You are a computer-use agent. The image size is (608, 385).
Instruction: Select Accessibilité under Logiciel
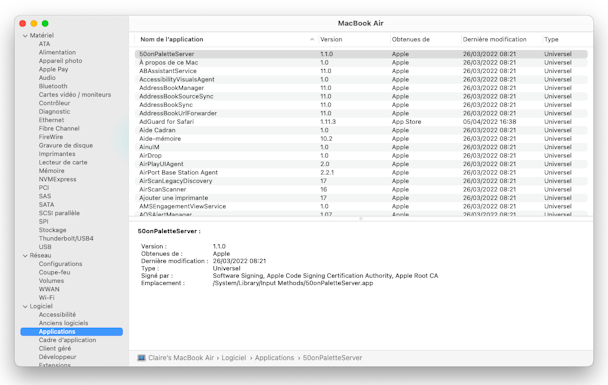[57, 314]
